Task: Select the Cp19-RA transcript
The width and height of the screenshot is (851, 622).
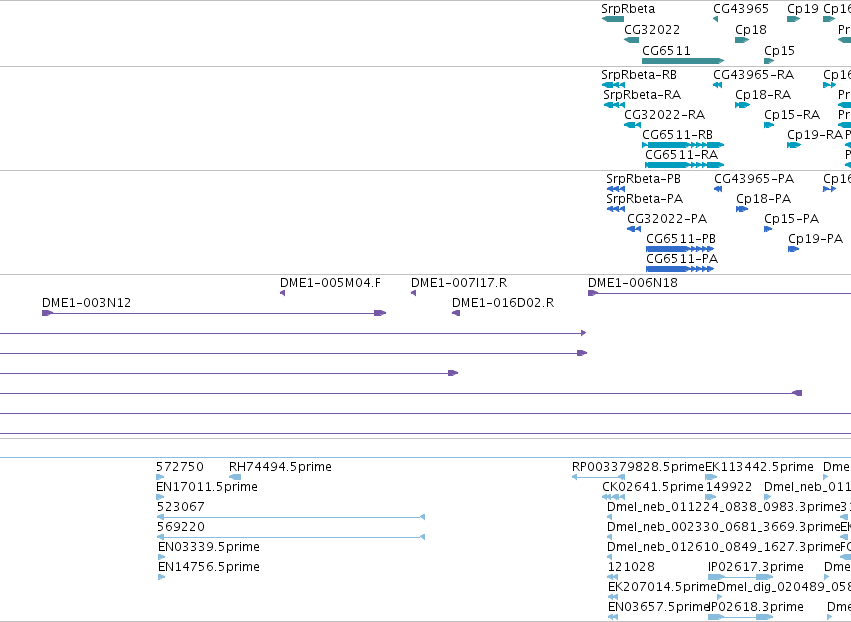Action: coord(794,145)
